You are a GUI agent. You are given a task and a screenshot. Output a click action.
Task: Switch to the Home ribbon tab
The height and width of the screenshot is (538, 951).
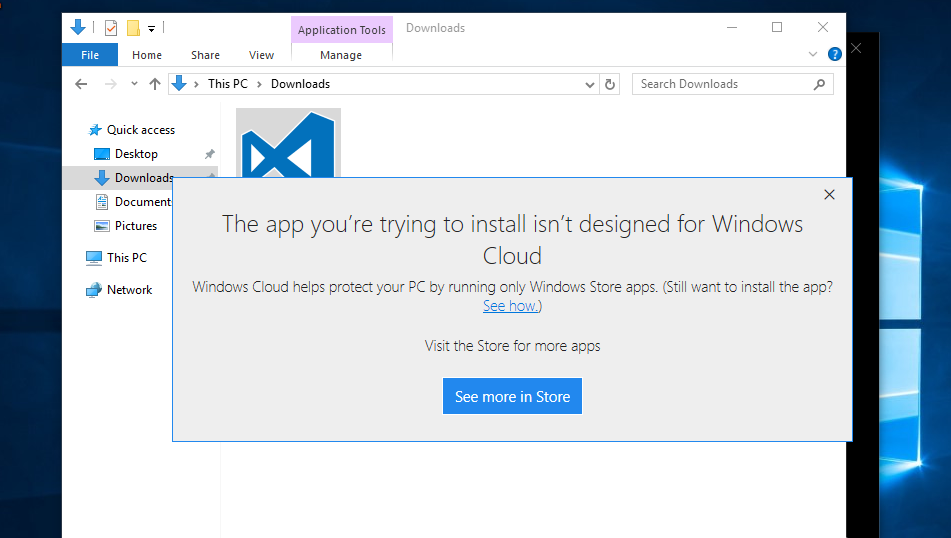147,55
